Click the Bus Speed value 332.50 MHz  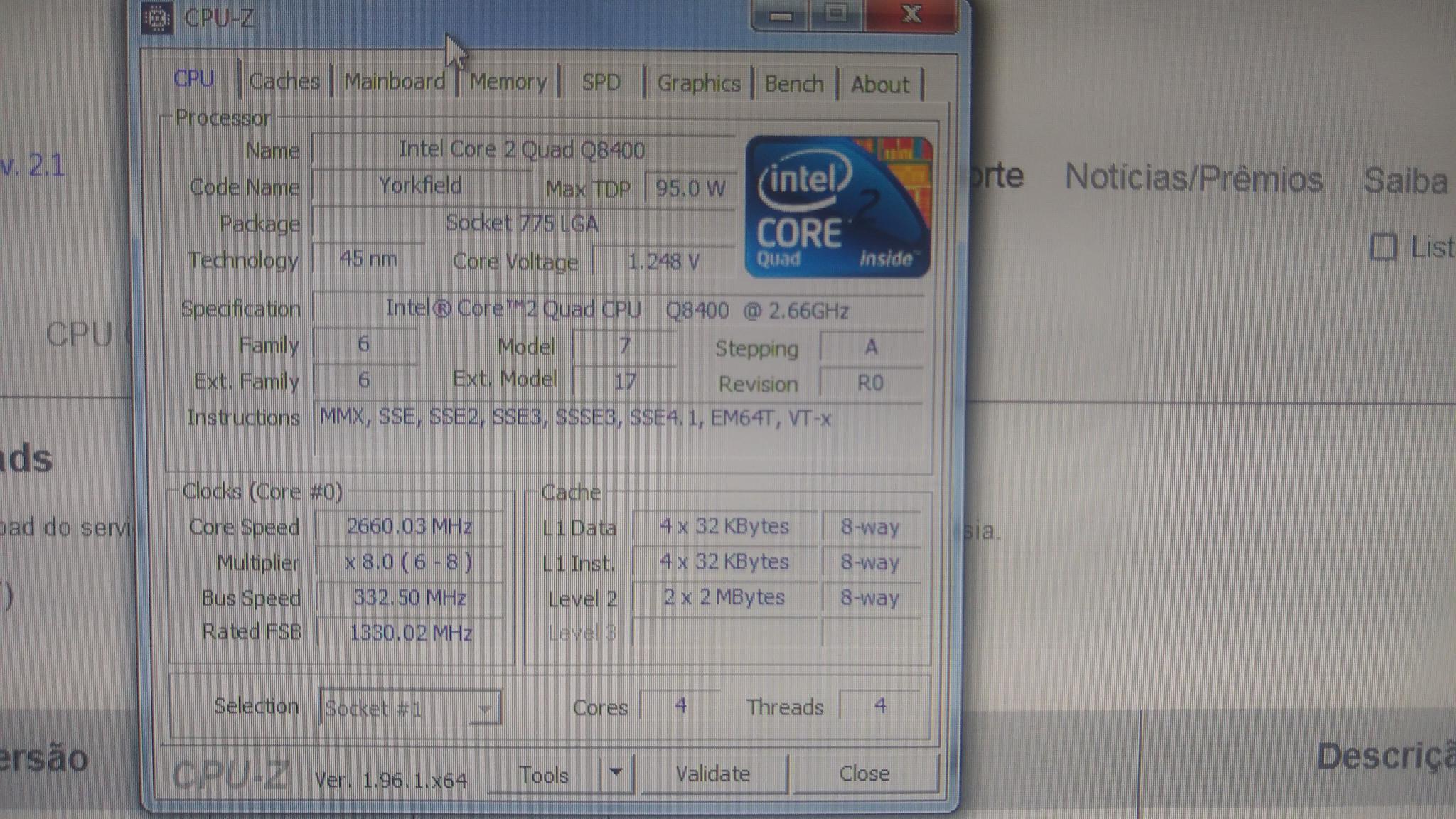409,597
